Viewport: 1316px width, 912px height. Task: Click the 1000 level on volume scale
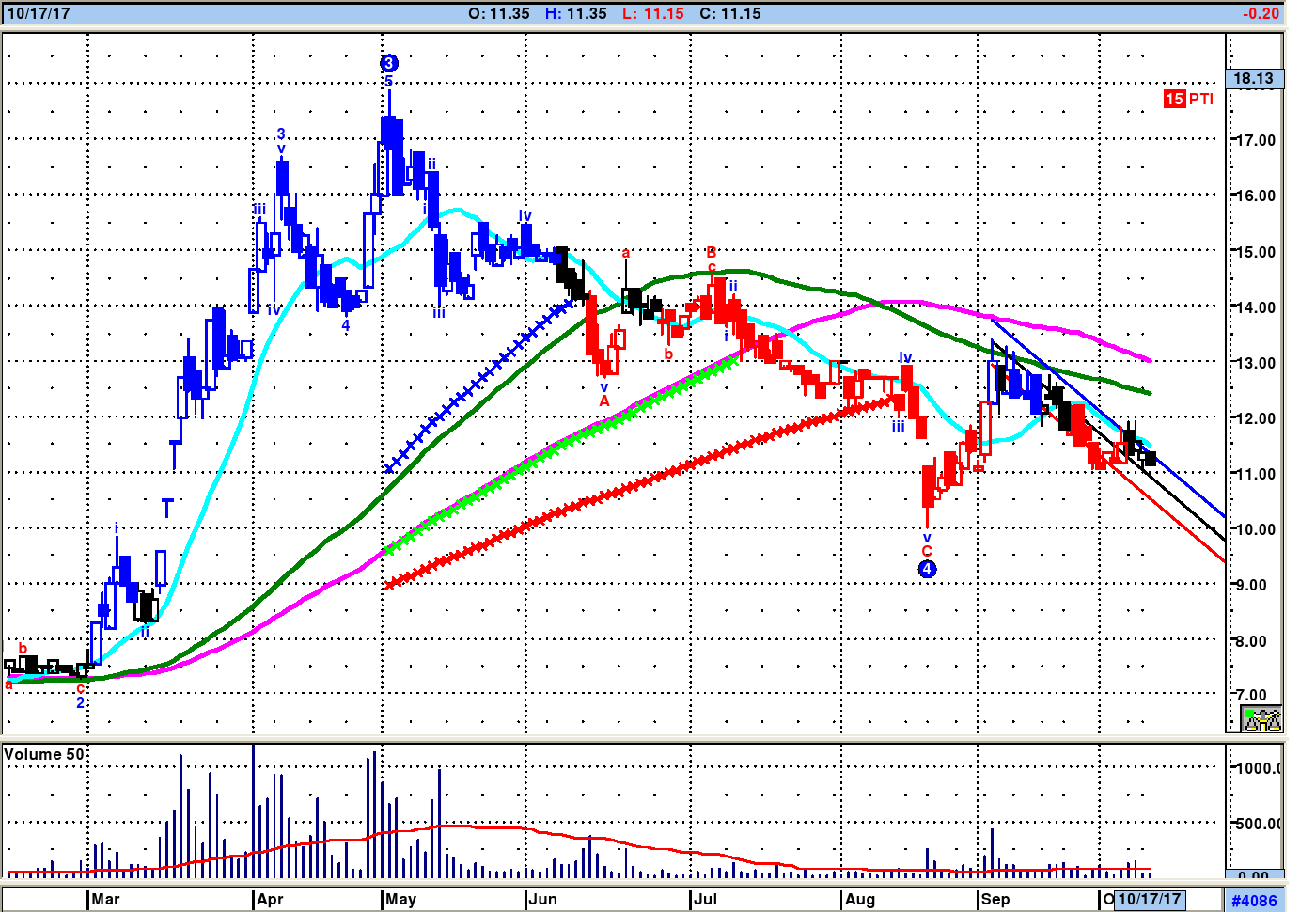[x=1258, y=768]
